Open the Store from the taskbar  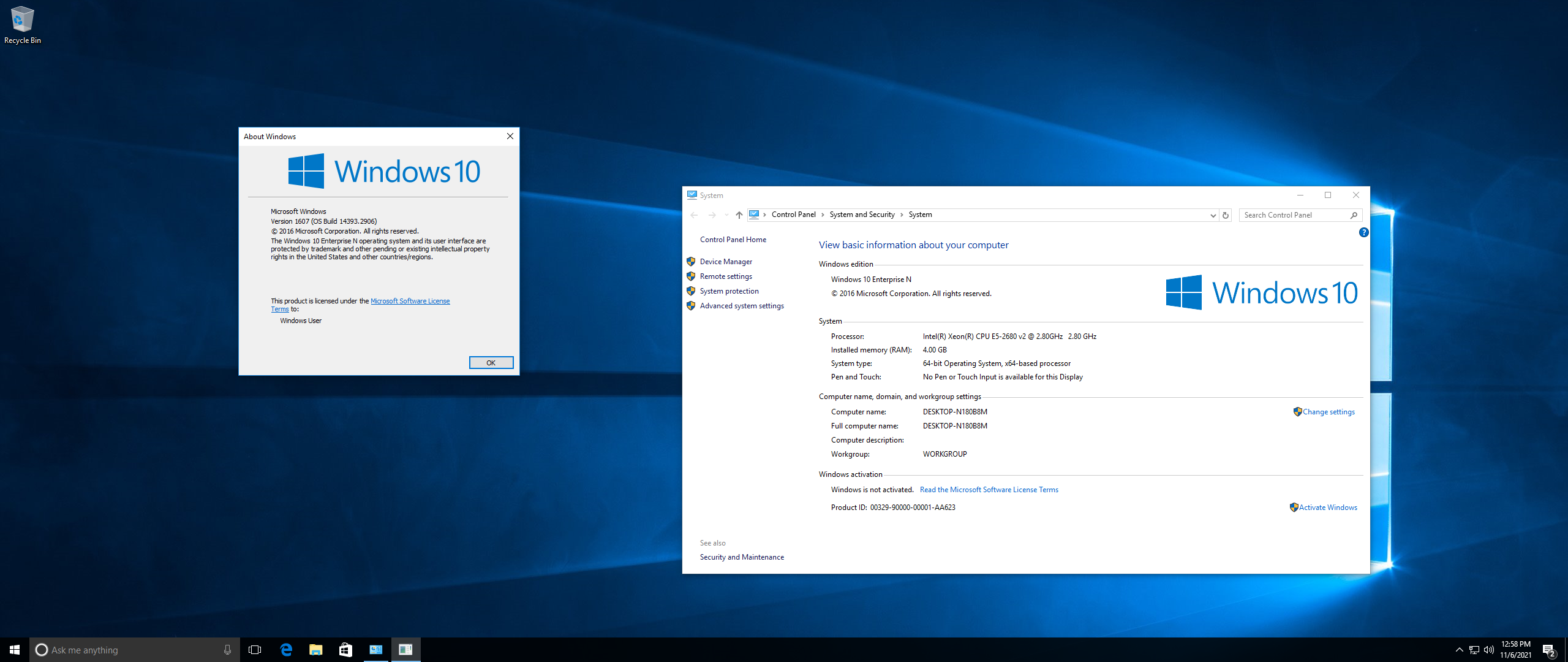coord(345,650)
